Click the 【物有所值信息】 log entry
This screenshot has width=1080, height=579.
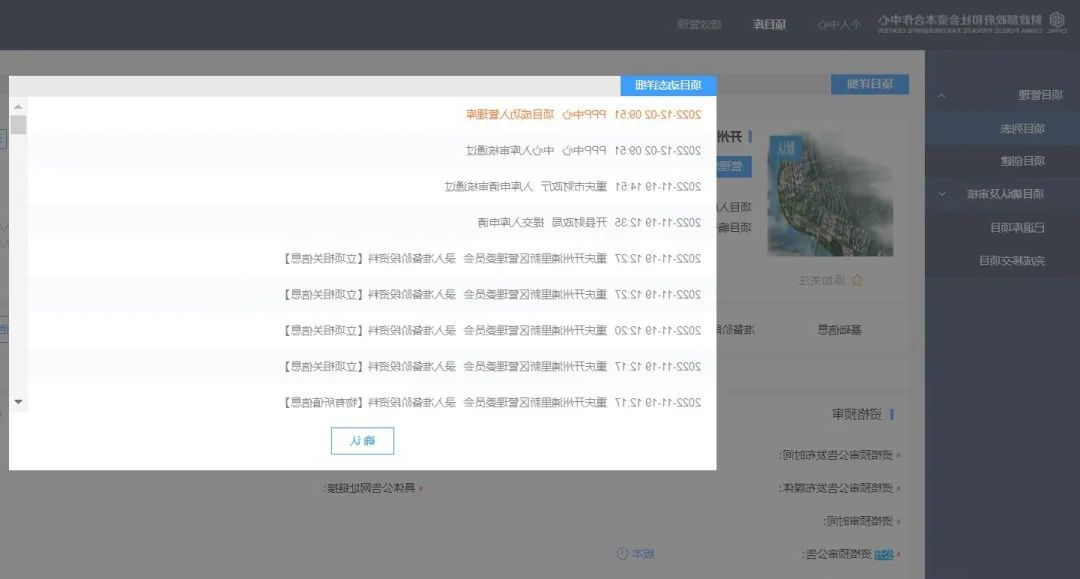tap(492, 402)
